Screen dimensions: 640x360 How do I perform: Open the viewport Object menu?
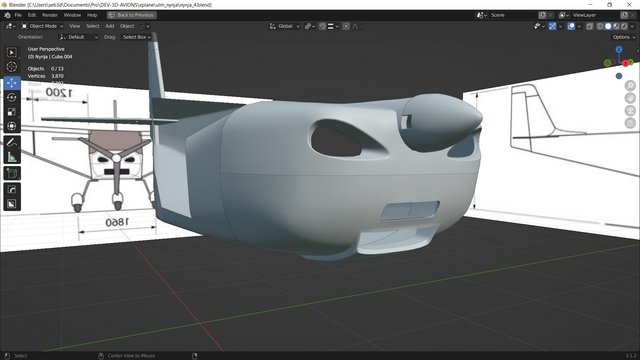tap(127, 26)
